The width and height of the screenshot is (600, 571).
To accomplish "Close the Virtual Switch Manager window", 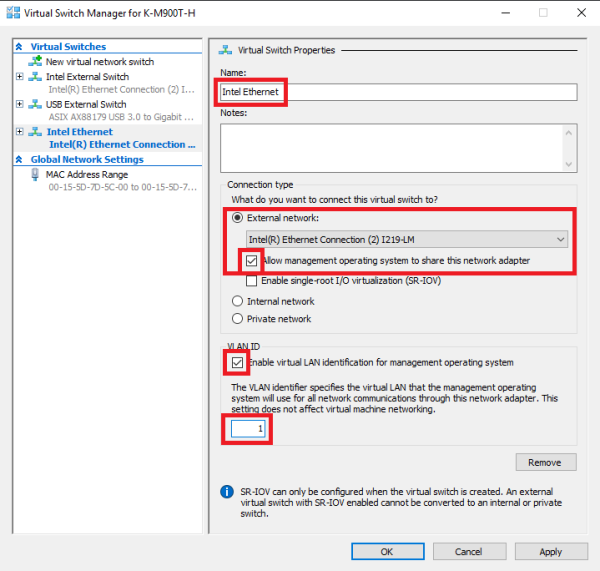I will click(x=582, y=13).
